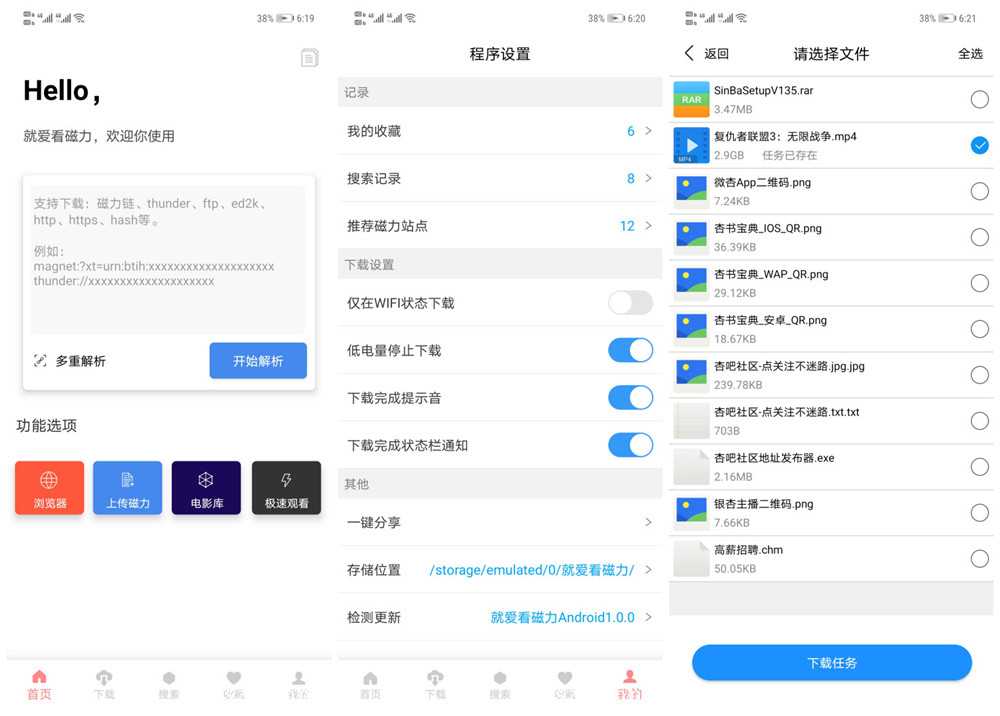
Task: Tap active 我的 tab on settings screen
Action: pyautogui.click(x=629, y=685)
